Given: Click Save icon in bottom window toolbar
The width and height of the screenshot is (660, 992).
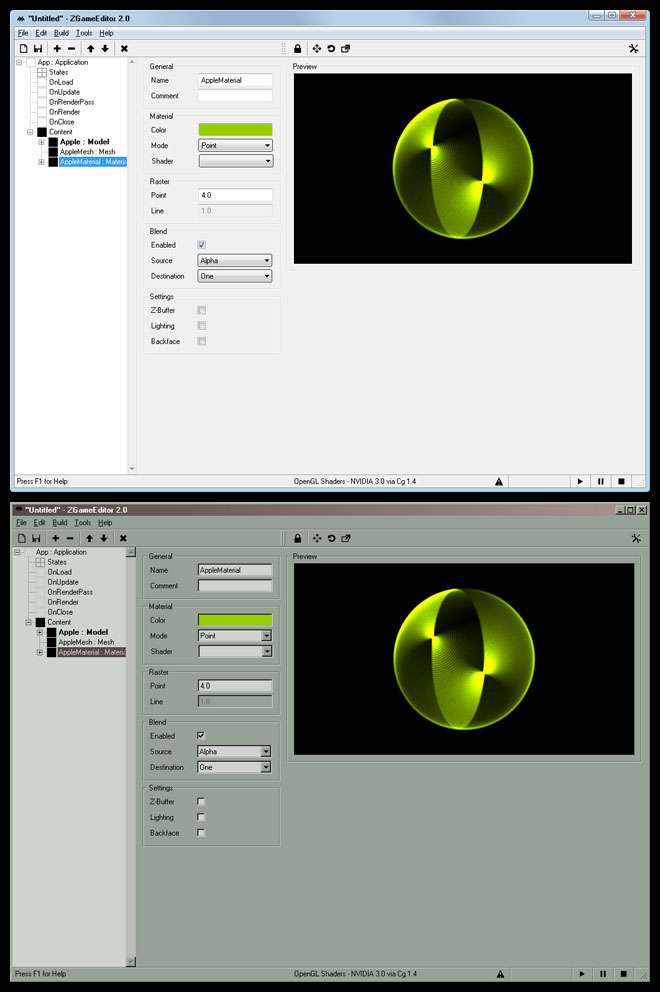Looking at the screenshot, I should (x=37, y=538).
